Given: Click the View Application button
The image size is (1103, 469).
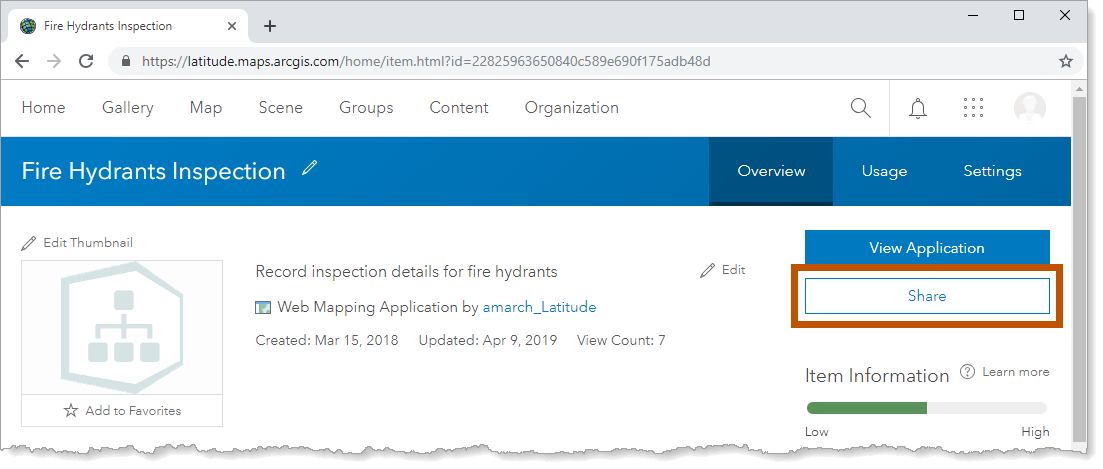Looking at the screenshot, I should click(926, 248).
